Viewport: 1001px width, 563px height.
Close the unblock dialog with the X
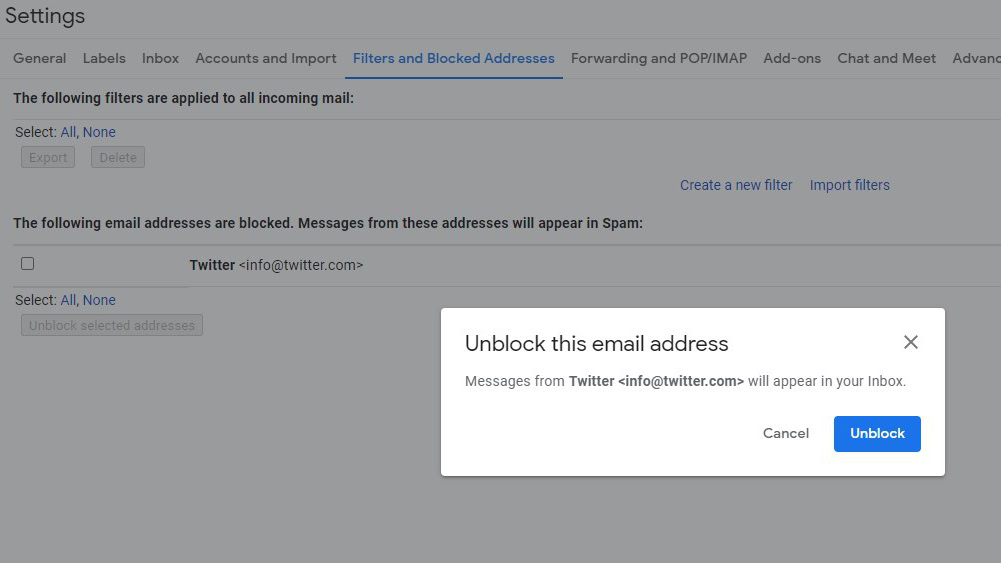coord(910,342)
